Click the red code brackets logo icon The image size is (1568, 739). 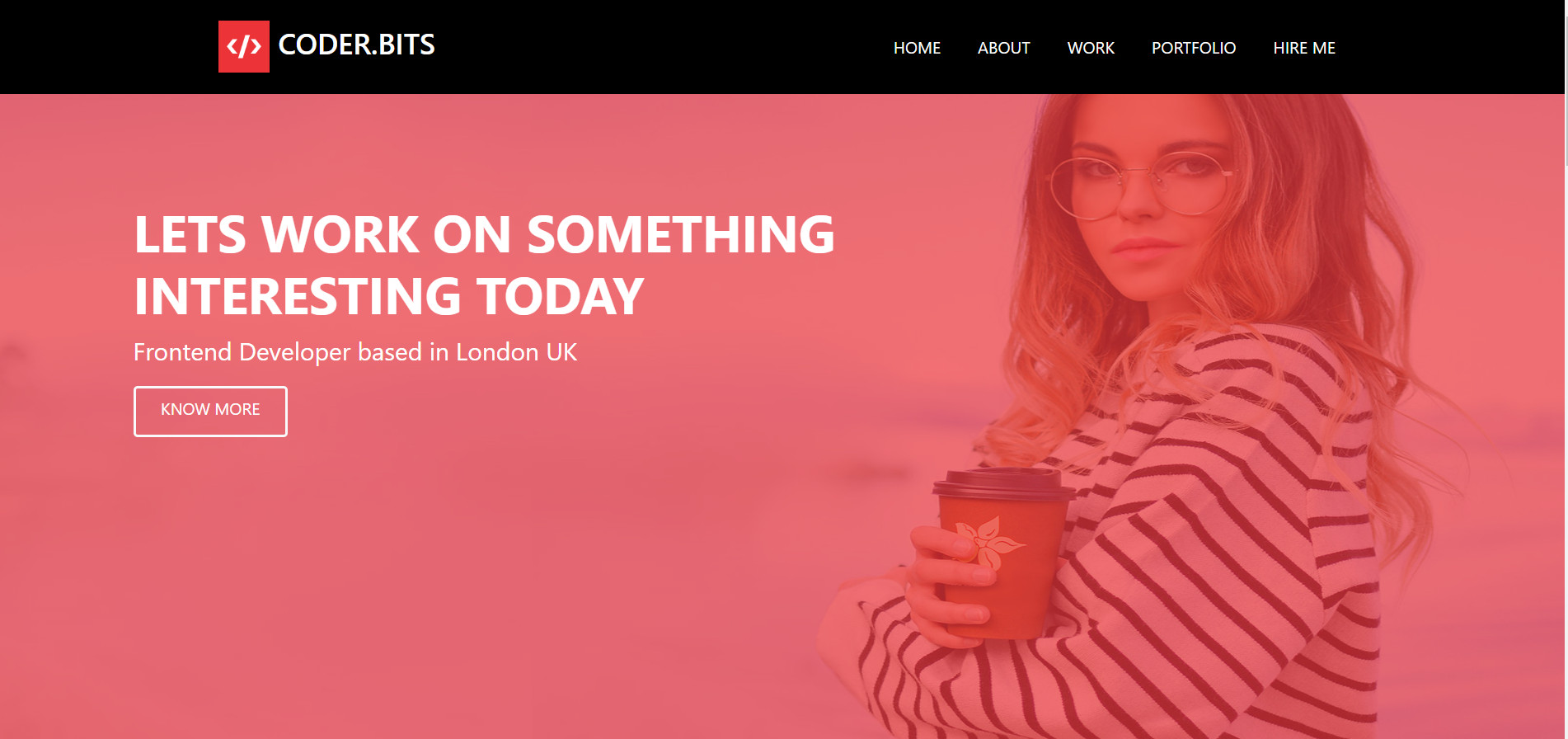(x=244, y=46)
